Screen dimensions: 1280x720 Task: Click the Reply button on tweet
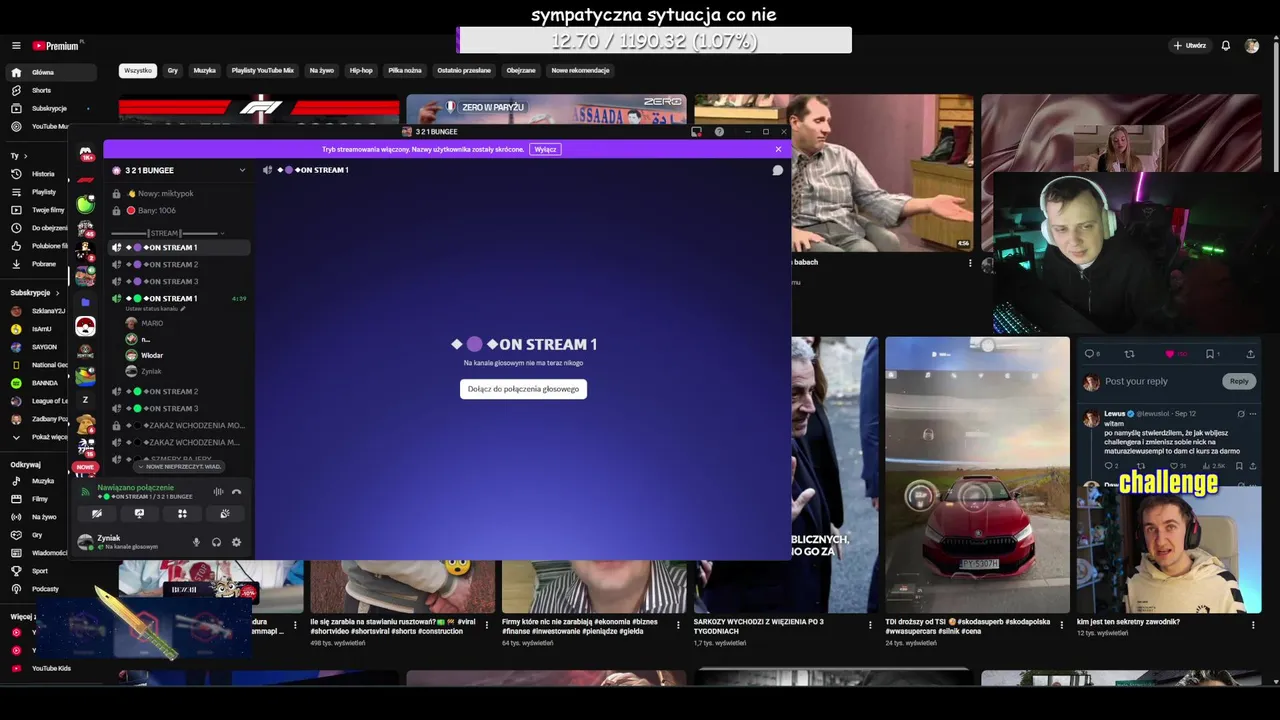[1239, 381]
